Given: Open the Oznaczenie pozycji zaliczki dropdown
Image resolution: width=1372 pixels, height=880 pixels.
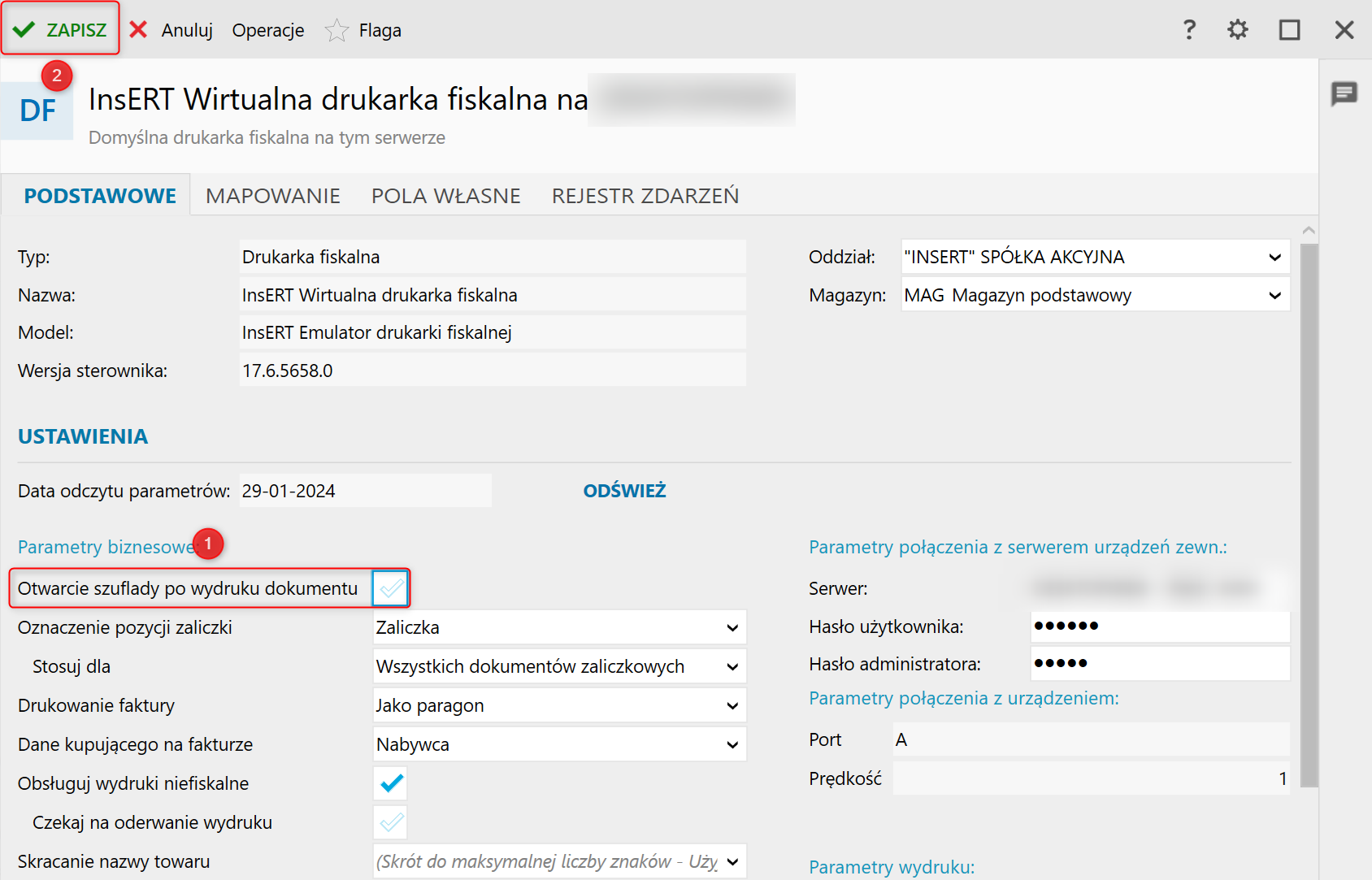Looking at the screenshot, I should click(x=559, y=627).
